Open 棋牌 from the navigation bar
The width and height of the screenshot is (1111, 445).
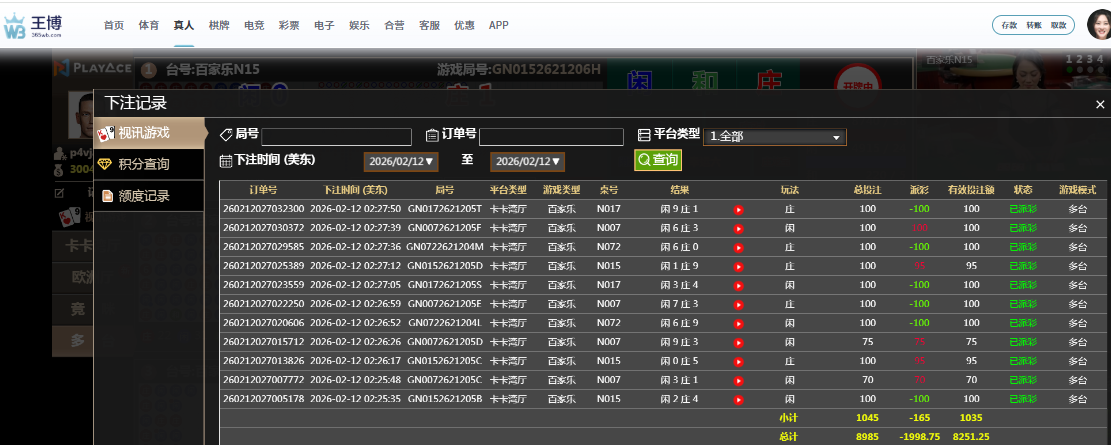tap(219, 25)
